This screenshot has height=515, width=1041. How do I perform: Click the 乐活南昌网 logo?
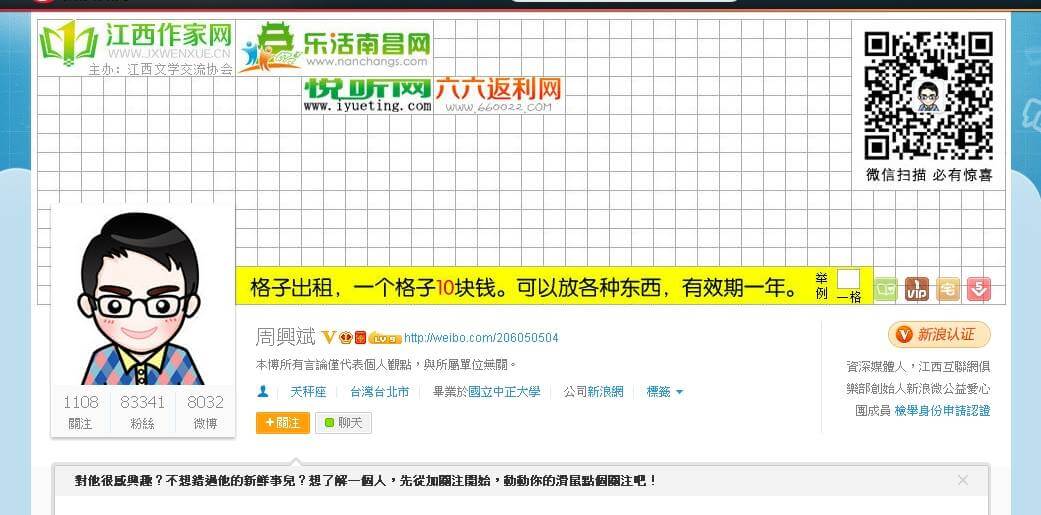click(334, 47)
